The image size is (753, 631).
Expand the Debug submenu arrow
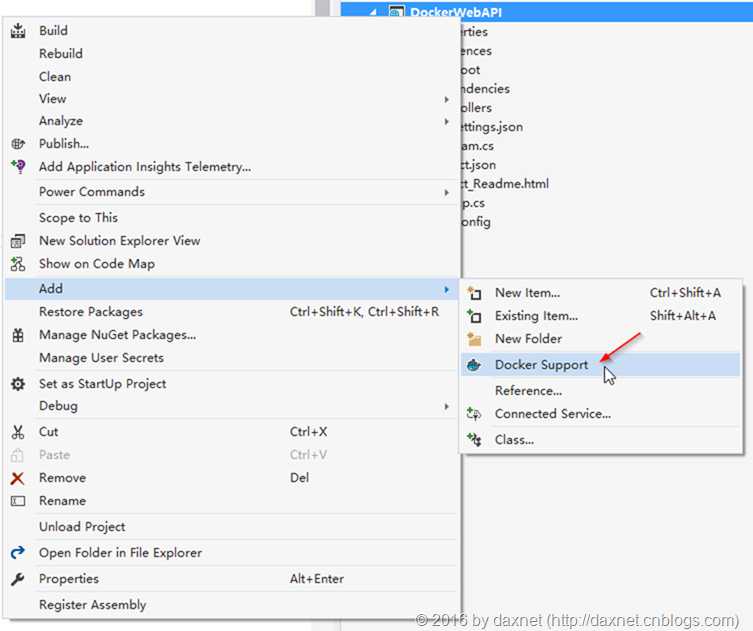pyautogui.click(x=447, y=406)
